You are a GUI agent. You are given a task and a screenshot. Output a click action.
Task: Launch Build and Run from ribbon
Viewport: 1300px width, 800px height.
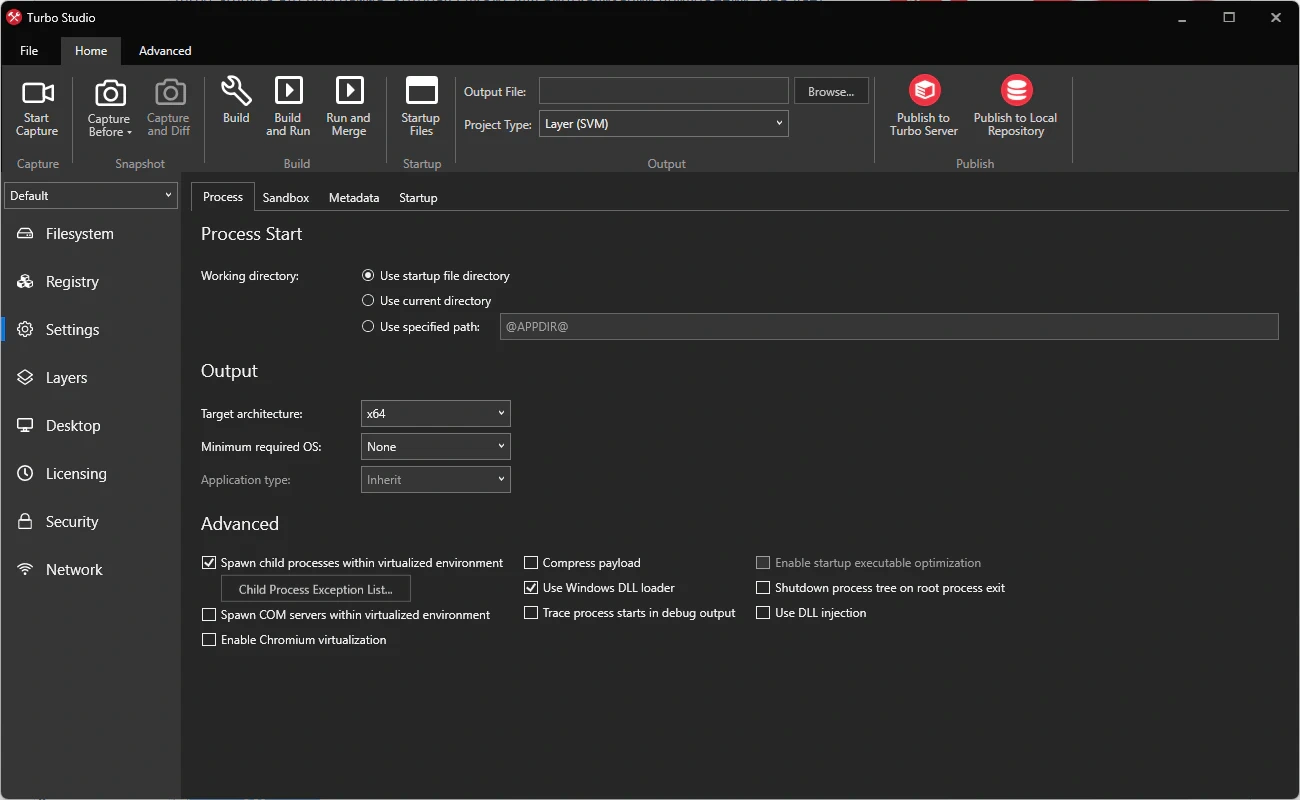coord(288,92)
